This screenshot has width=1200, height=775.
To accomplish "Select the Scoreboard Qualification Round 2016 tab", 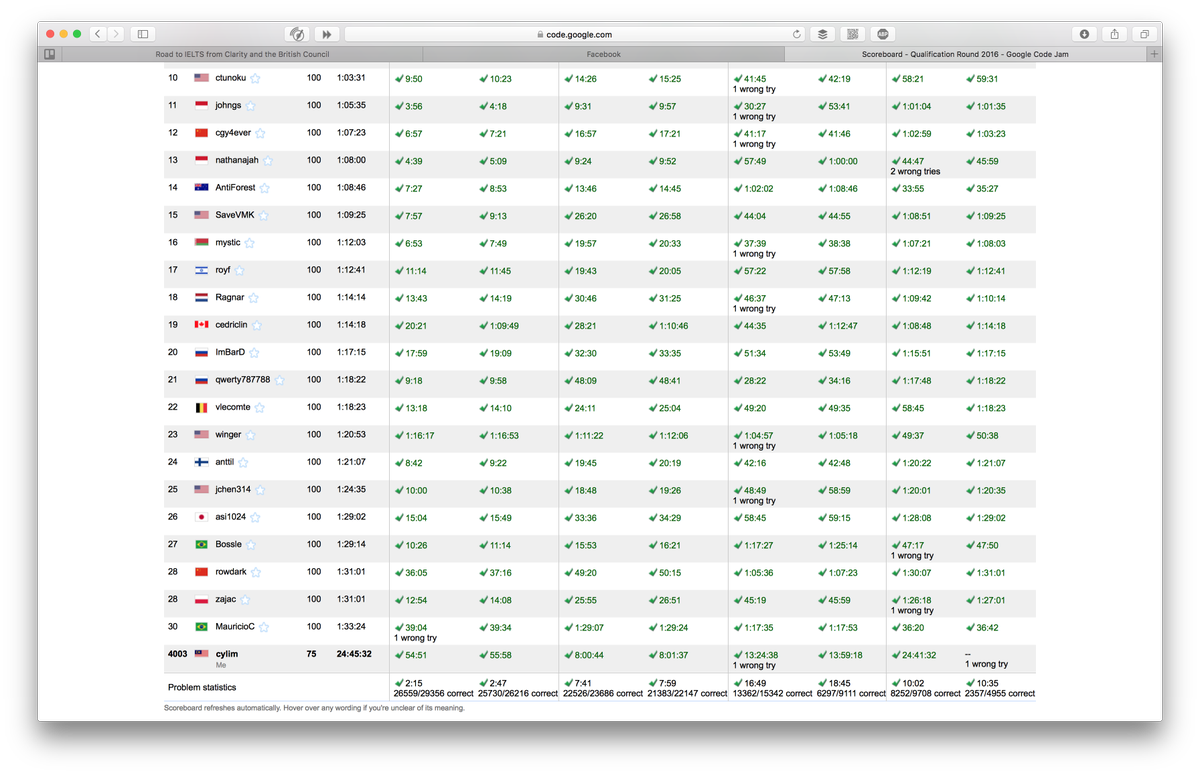I will tap(966, 54).
